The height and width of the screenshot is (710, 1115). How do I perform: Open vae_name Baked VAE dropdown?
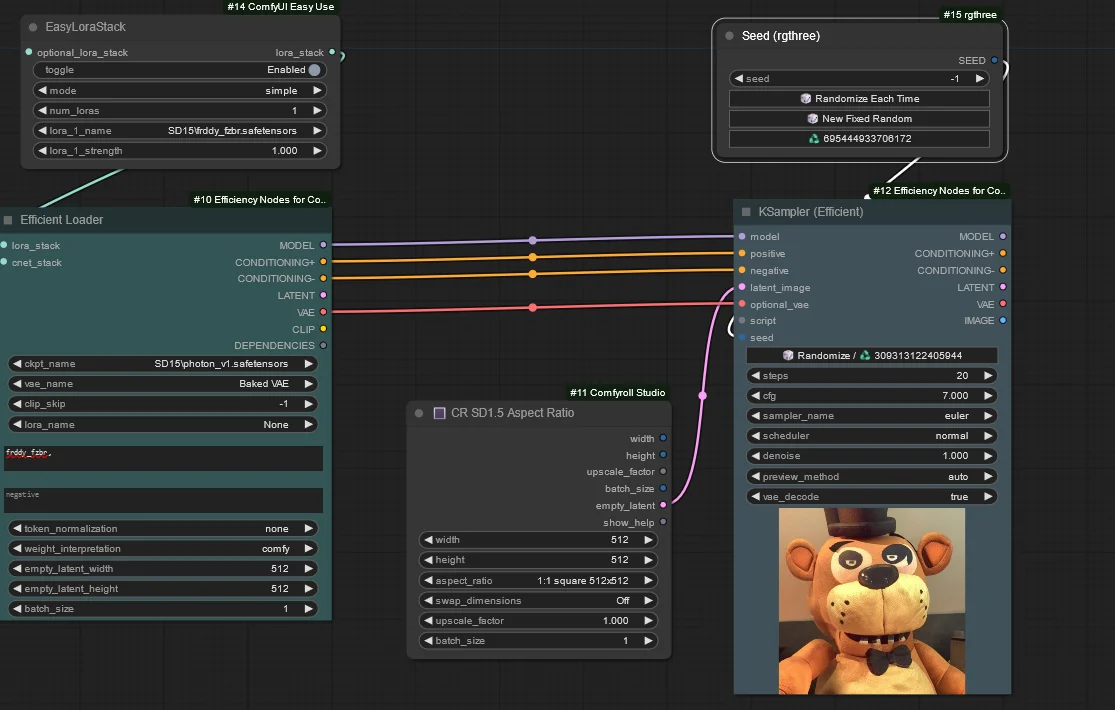162,383
